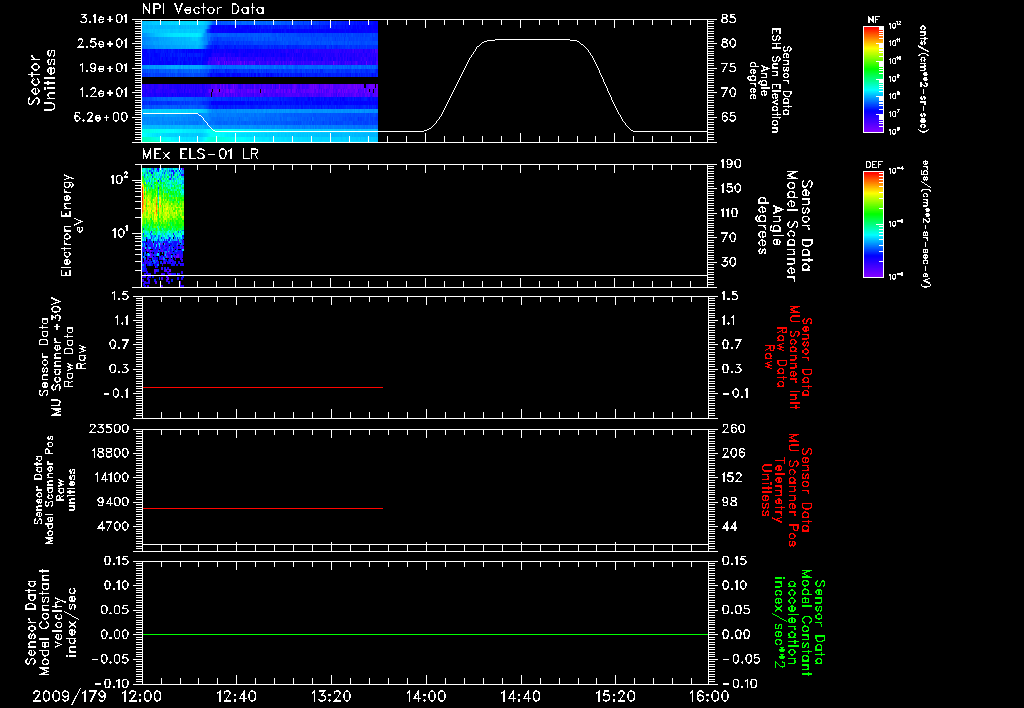The image size is (1024, 708).
Task: Click the "Sector Unitless" axis label
Action: pyautogui.click(x=42, y=80)
